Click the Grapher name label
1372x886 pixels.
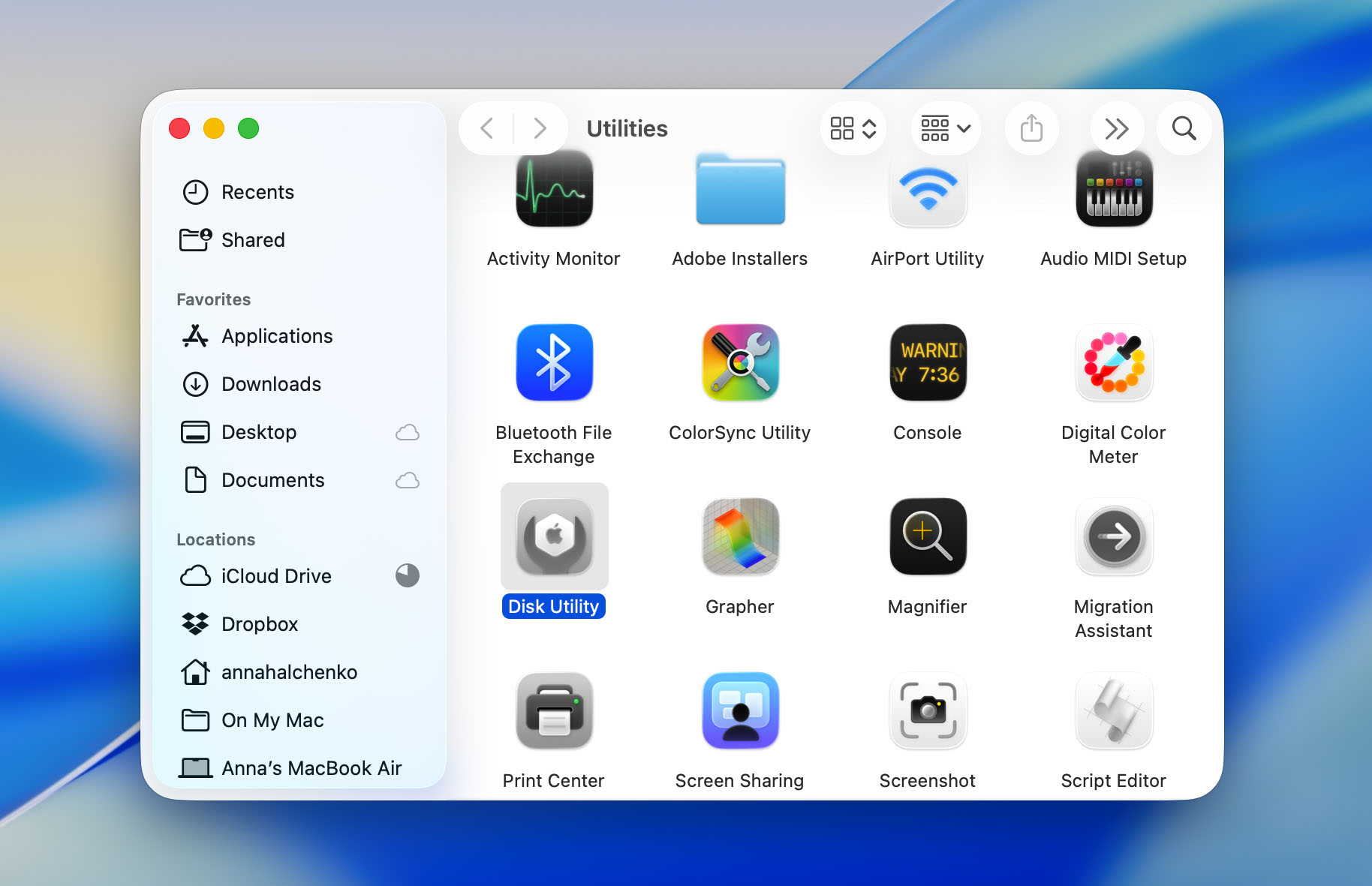740,607
